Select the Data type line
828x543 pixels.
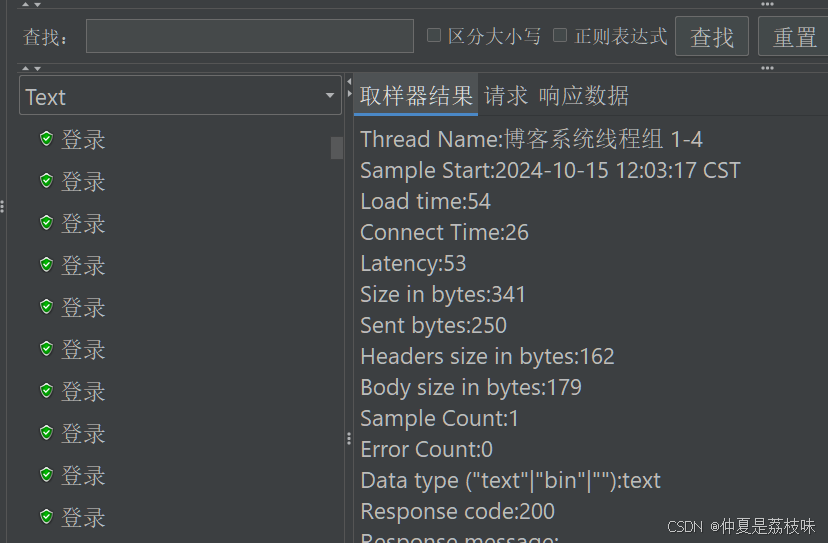tap(510, 481)
